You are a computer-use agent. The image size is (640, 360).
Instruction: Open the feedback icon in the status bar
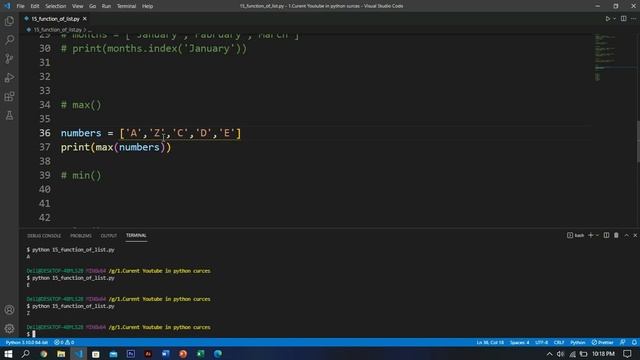622,342
